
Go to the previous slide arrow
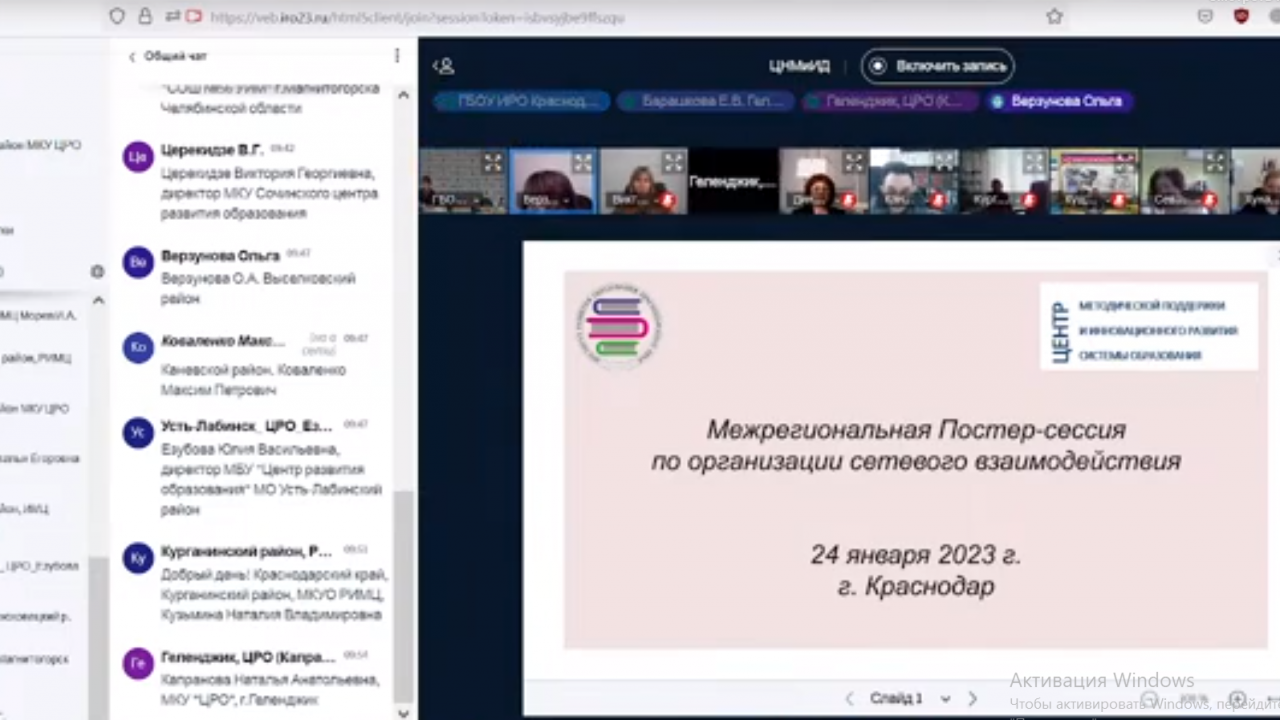[850, 698]
